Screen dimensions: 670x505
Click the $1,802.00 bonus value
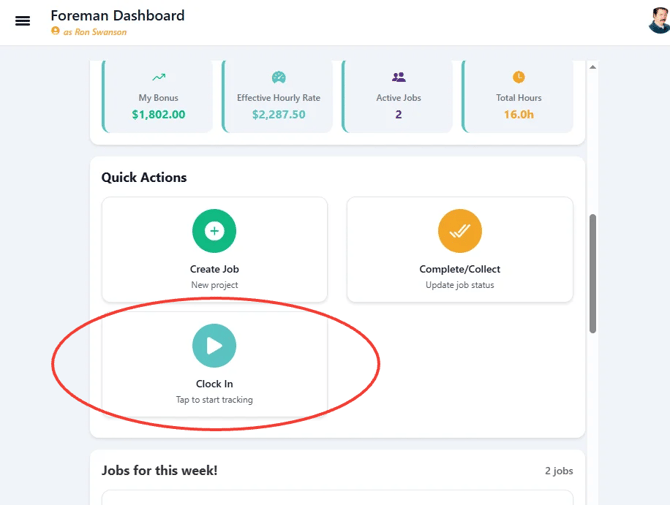click(x=159, y=115)
